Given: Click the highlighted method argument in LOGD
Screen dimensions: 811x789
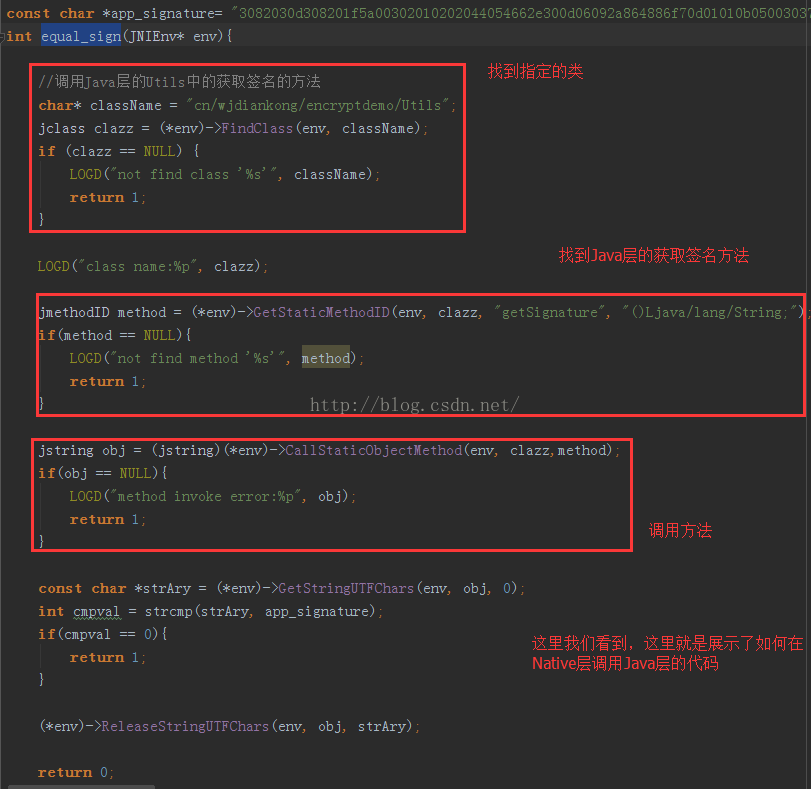Looking at the screenshot, I should tap(326, 359).
